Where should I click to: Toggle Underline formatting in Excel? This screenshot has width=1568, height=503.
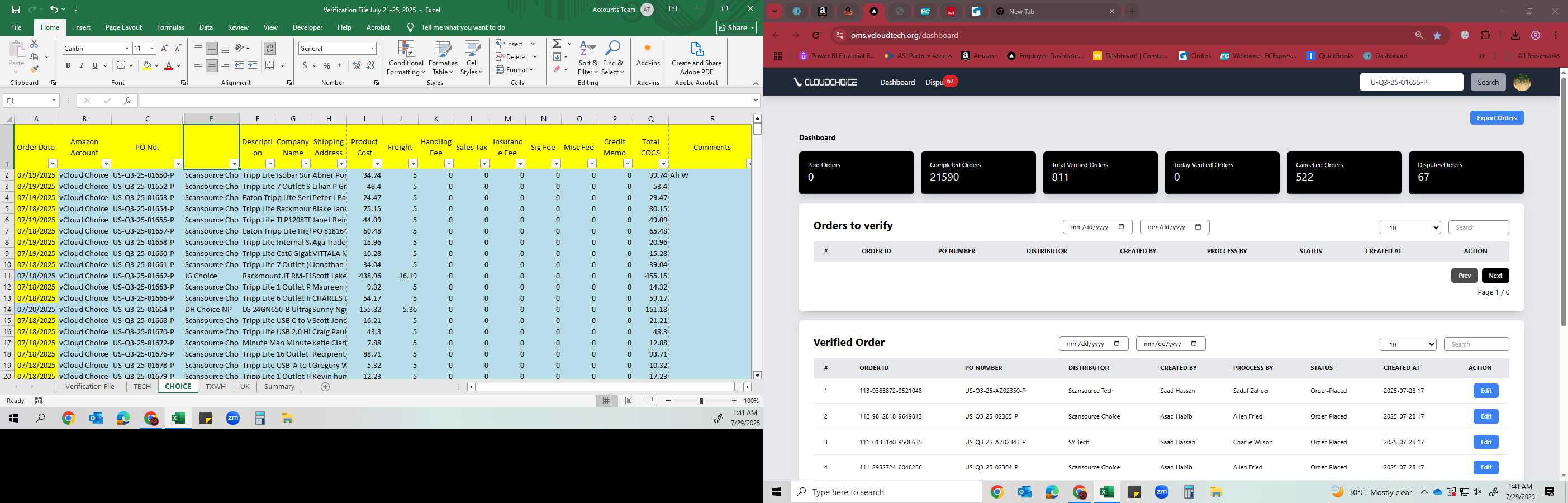coord(95,65)
